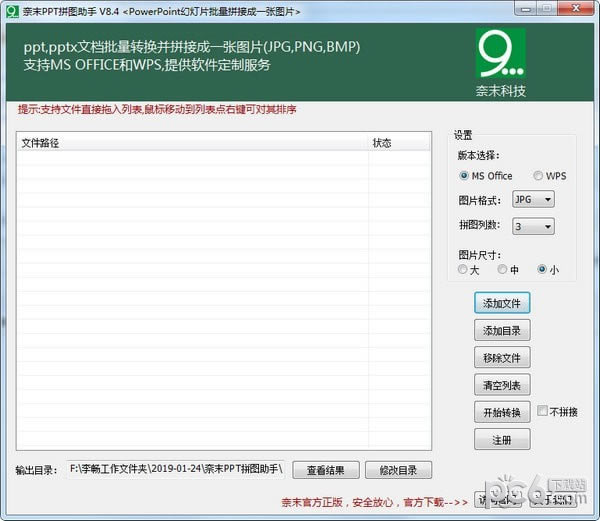Click the 状态 column header
This screenshot has height=521, width=600.
(x=399, y=143)
